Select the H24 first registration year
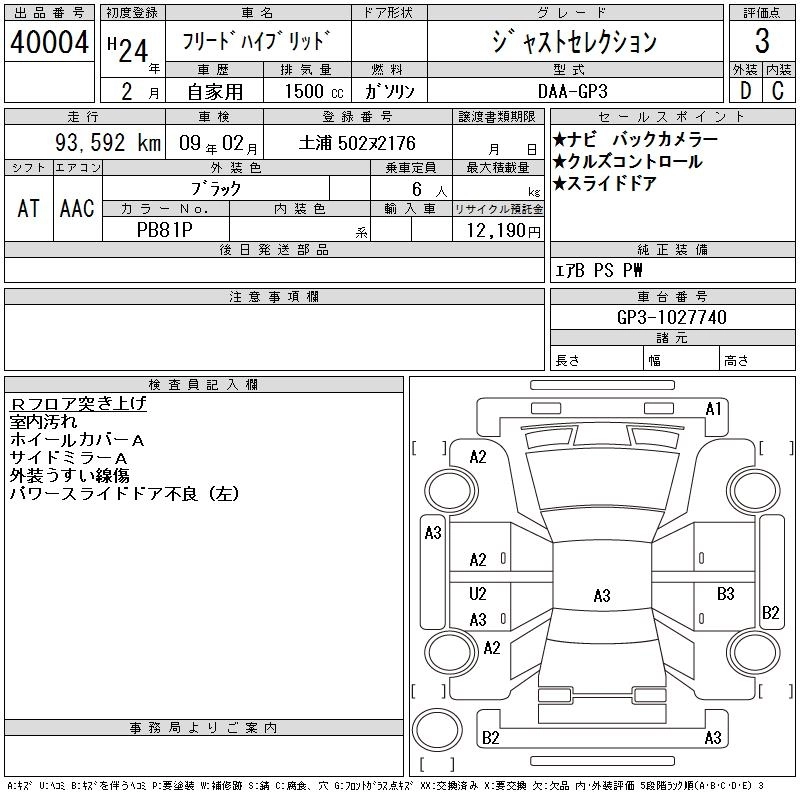Screen dimensions: 800x800 (128, 50)
